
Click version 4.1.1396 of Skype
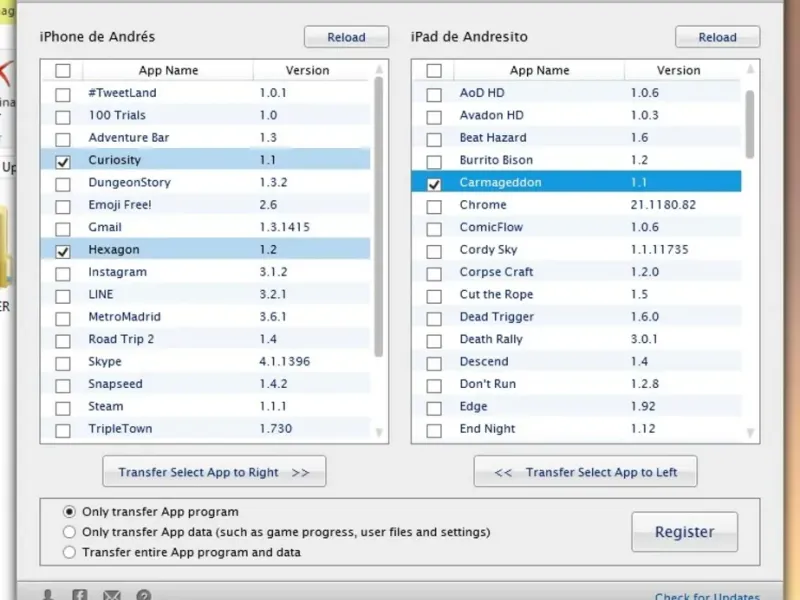(x=284, y=361)
